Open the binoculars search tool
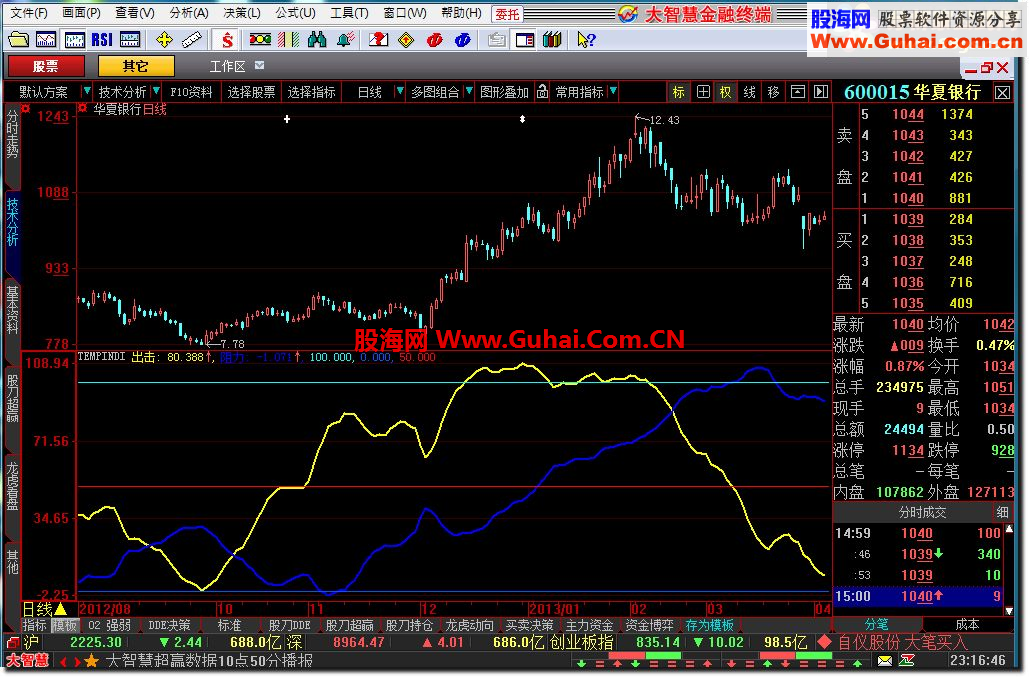This screenshot has width=1029, height=677. pos(317,40)
